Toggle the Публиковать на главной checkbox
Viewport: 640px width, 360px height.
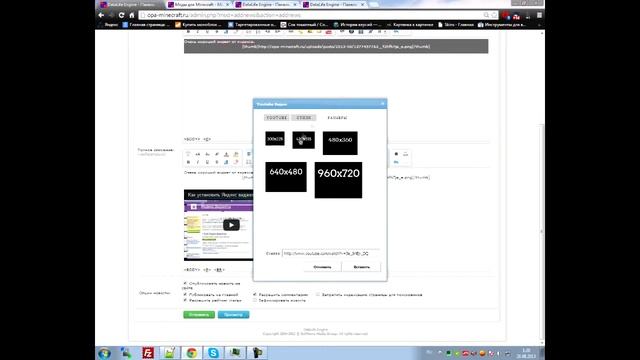tap(185, 294)
